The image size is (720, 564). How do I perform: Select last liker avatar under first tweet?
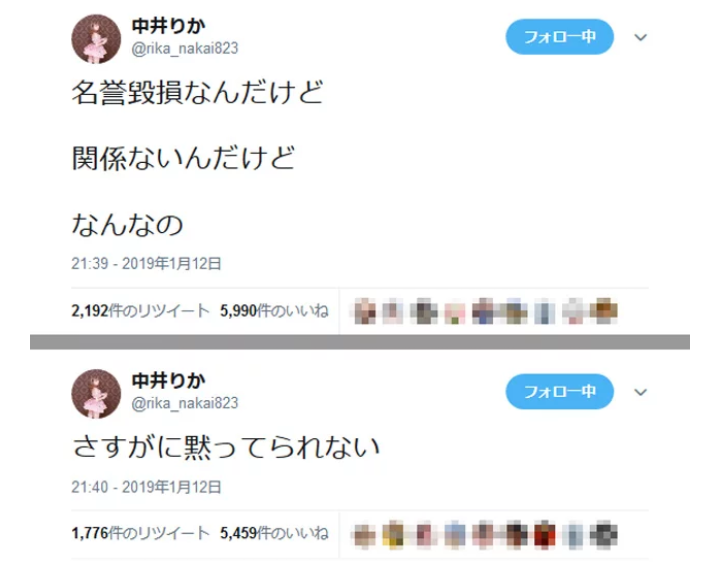click(604, 311)
